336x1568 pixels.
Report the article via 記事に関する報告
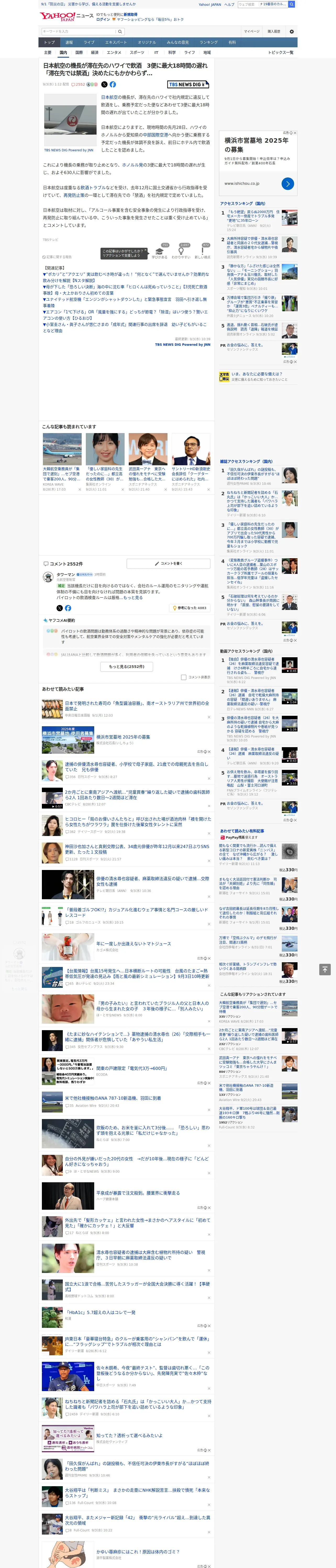(58, 257)
